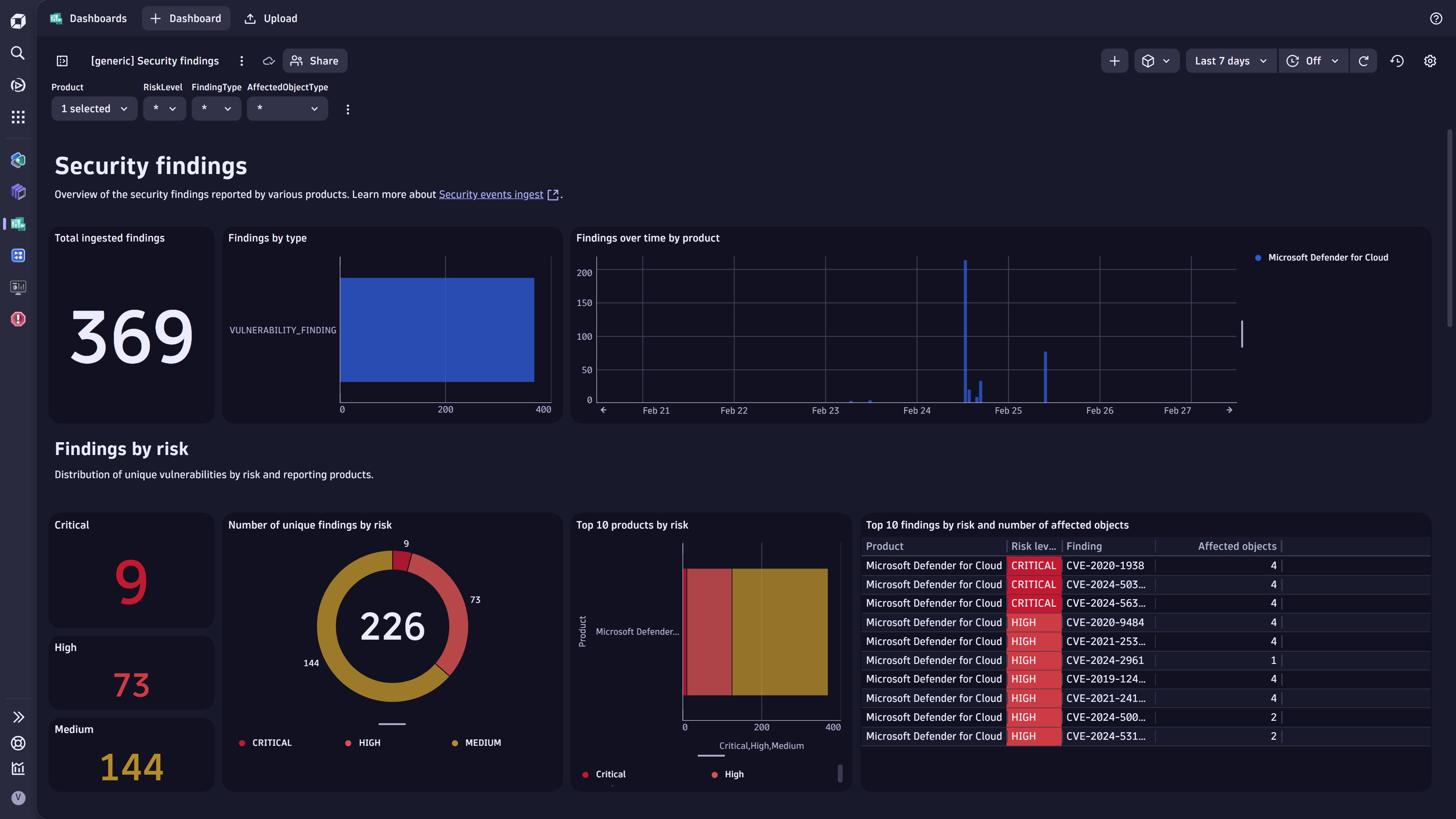1456x819 pixels.
Task: Expand the segment cube selector dropdown
Action: click(x=1156, y=61)
